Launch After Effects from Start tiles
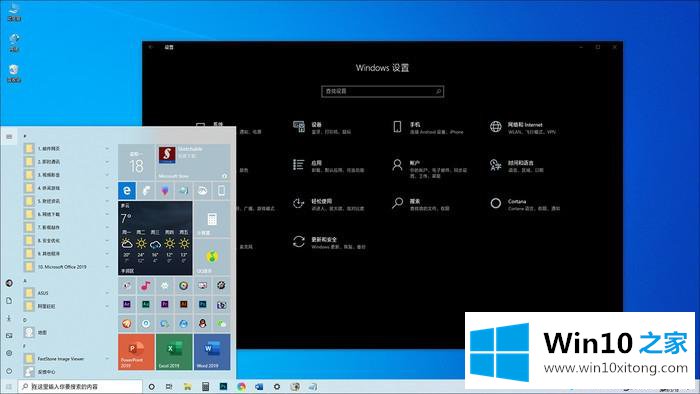 click(x=127, y=304)
